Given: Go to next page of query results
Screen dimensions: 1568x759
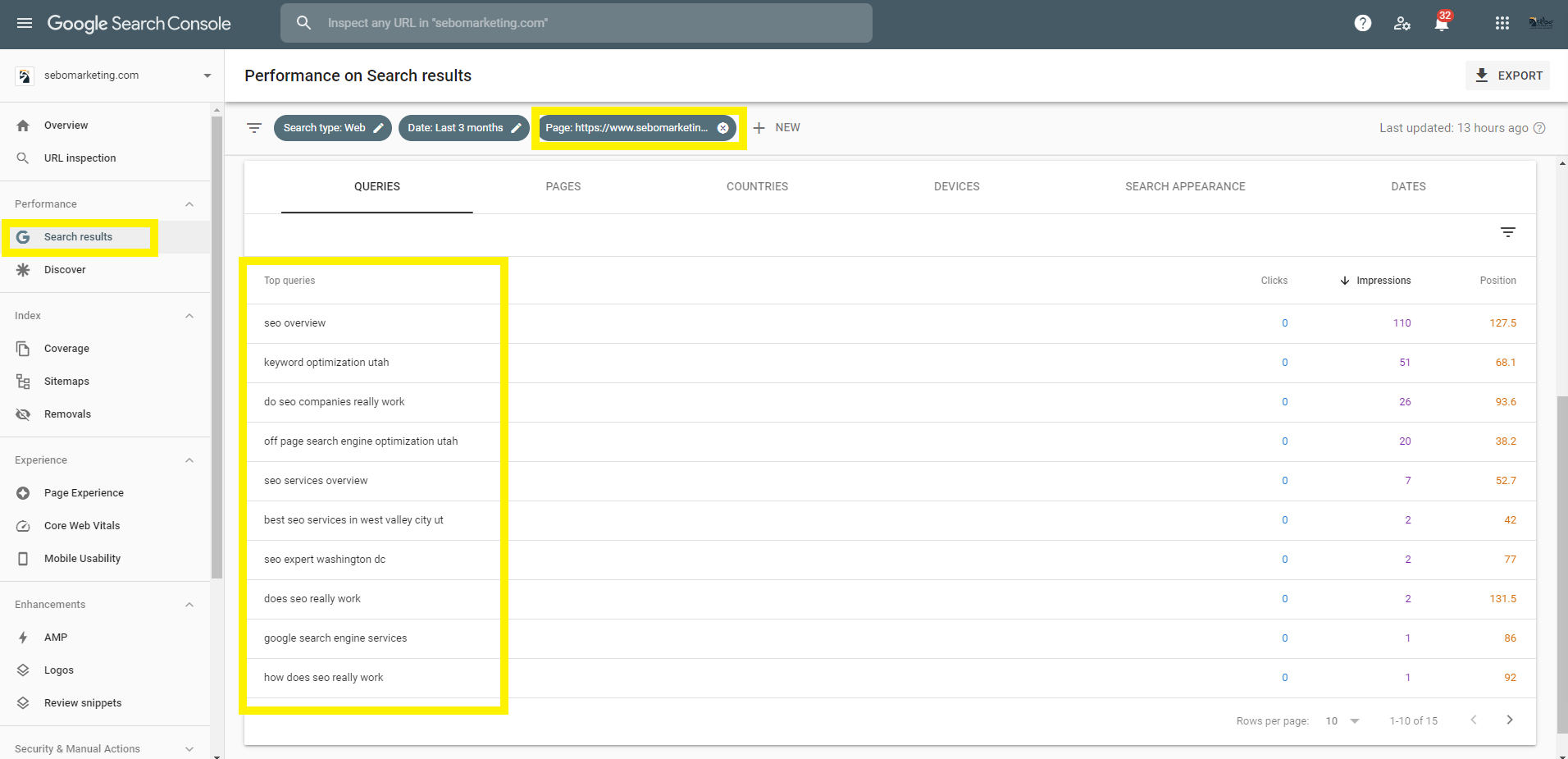Looking at the screenshot, I should 1510,720.
